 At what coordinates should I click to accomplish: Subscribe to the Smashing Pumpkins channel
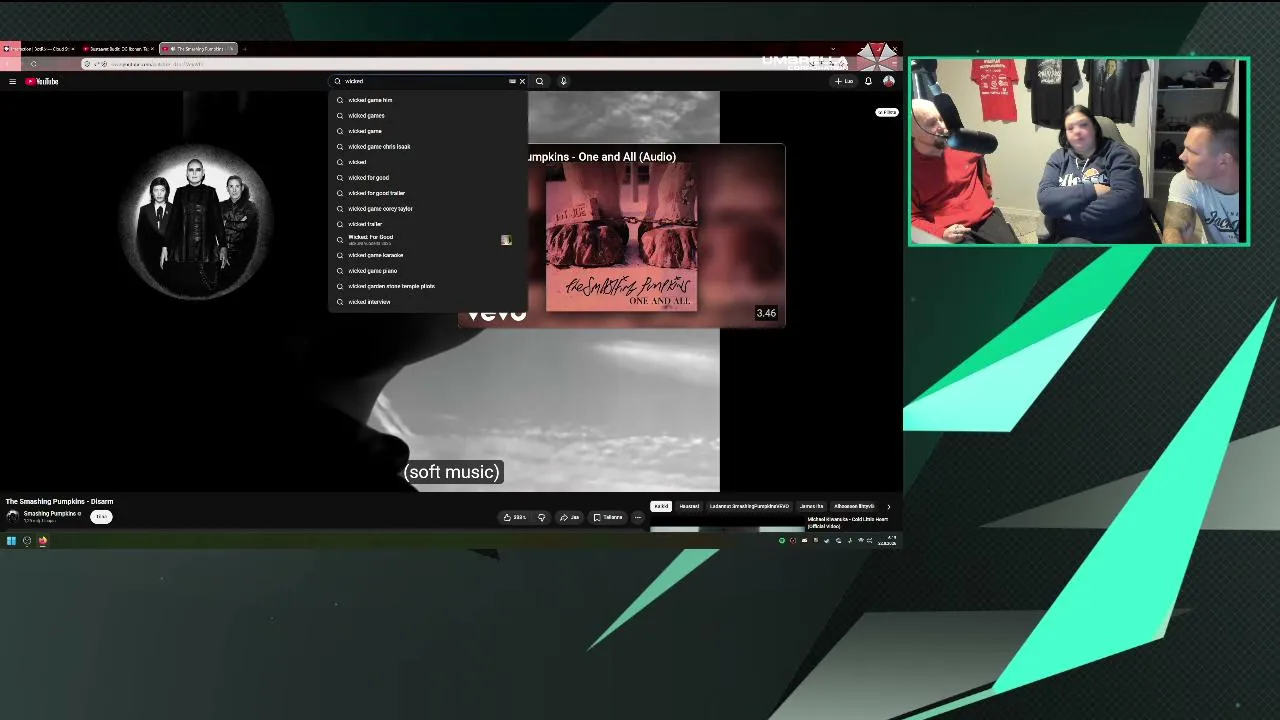coord(101,516)
